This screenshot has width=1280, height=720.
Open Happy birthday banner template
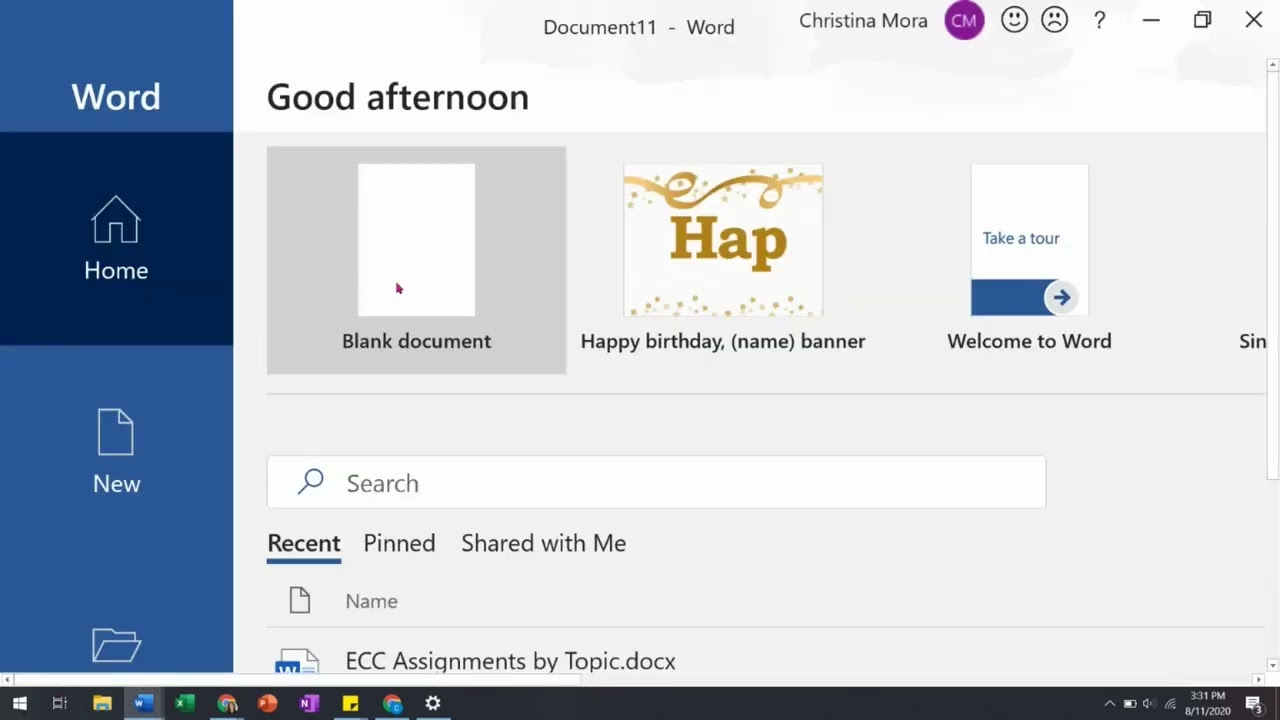(x=723, y=260)
